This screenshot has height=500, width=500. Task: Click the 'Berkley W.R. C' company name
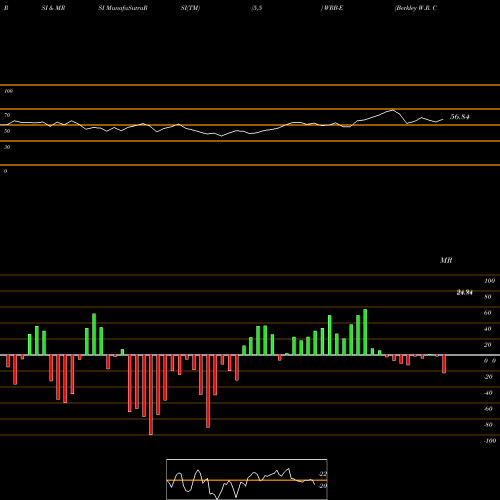(x=416, y=8)
